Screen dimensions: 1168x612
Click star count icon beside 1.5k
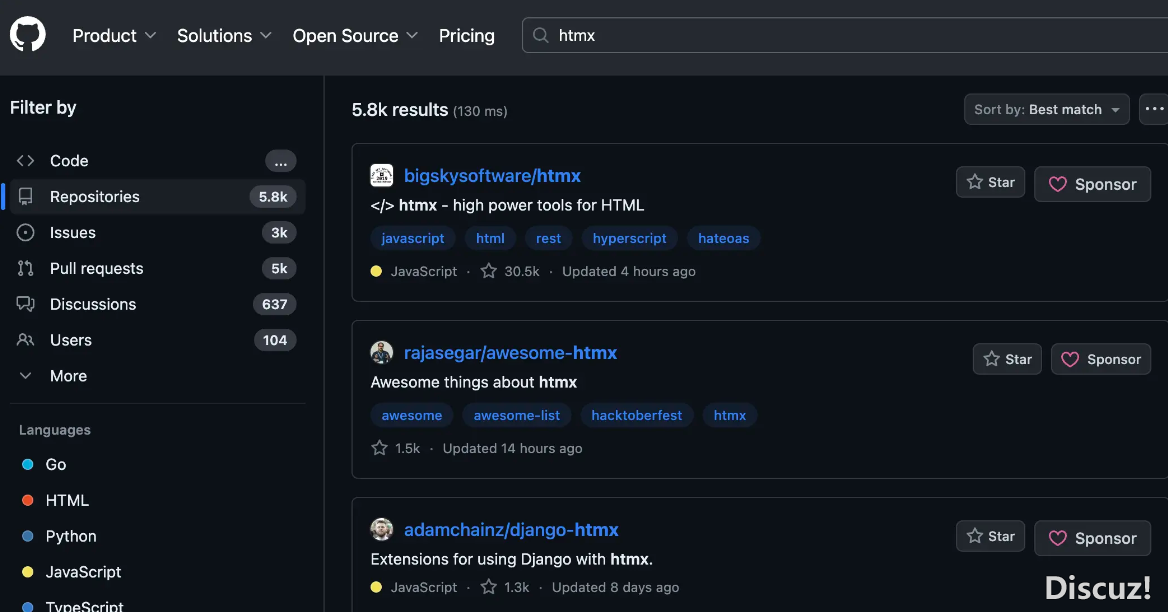[x=379, y=448]
